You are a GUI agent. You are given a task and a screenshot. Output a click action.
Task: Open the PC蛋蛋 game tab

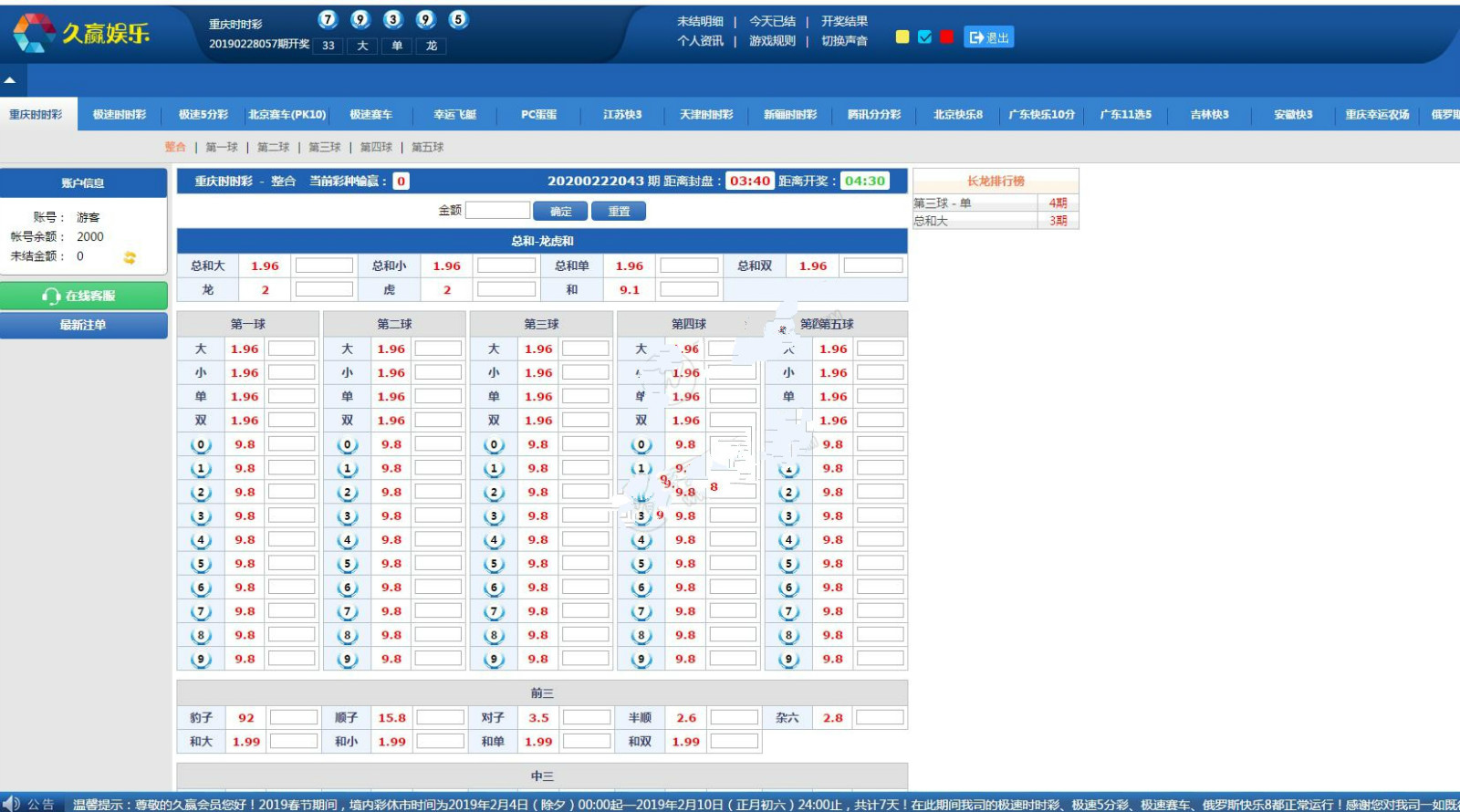pyautogui.click(x=538, y=115)
